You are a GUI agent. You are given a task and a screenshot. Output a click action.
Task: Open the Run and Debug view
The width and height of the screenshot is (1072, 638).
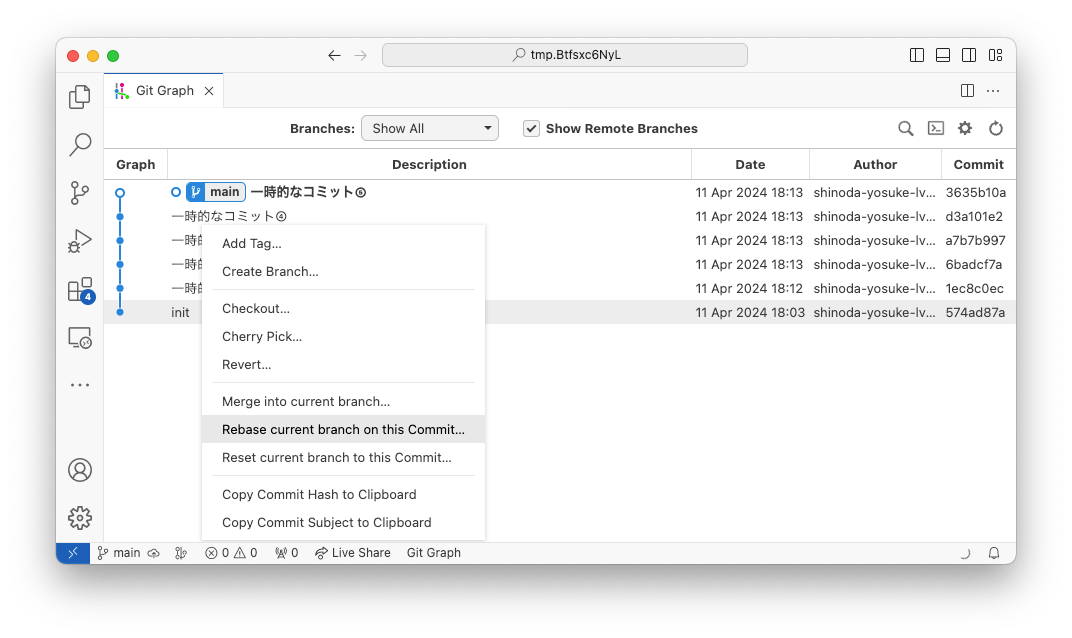[x=80, y=241]
